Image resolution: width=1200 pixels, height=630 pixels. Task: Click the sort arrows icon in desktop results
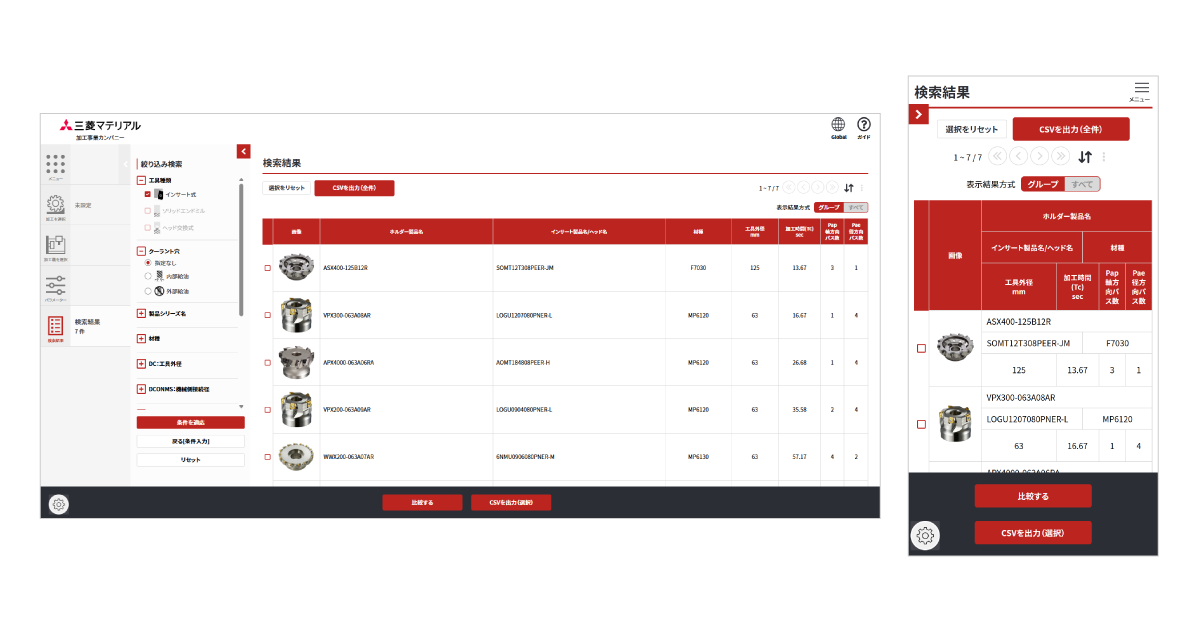click(x=848, y=187)
